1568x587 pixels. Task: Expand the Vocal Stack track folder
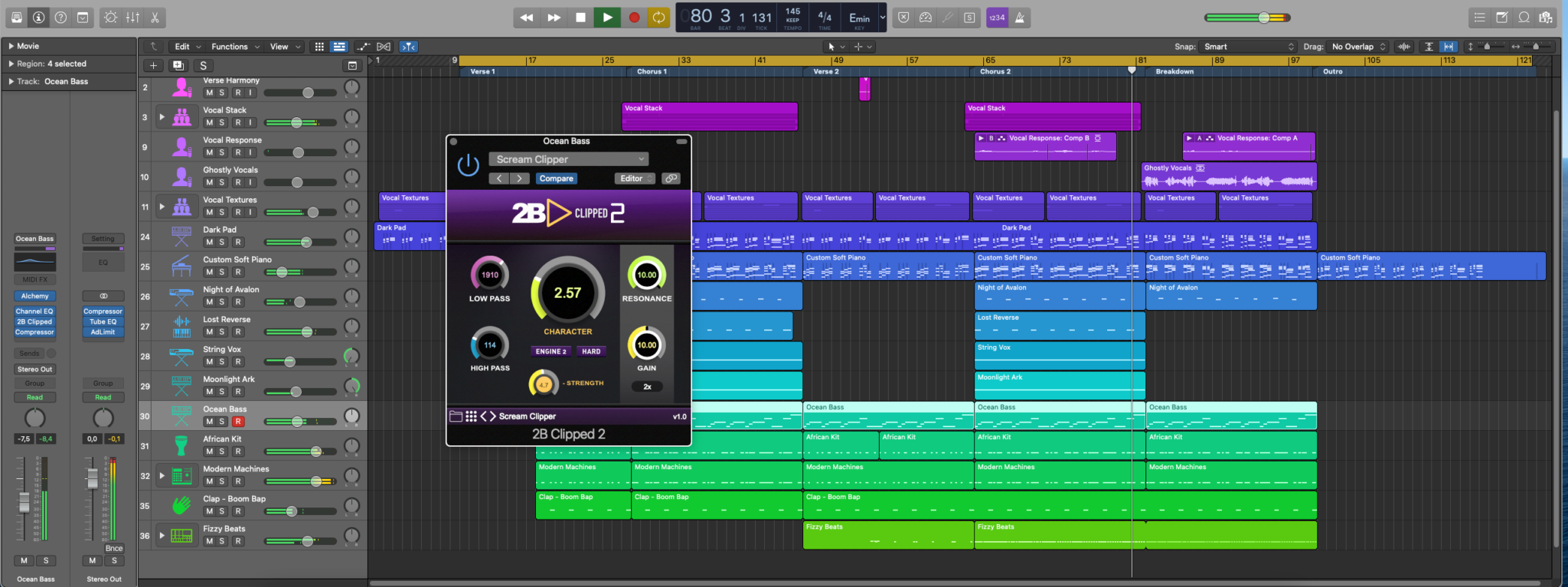tap(162, 117)
